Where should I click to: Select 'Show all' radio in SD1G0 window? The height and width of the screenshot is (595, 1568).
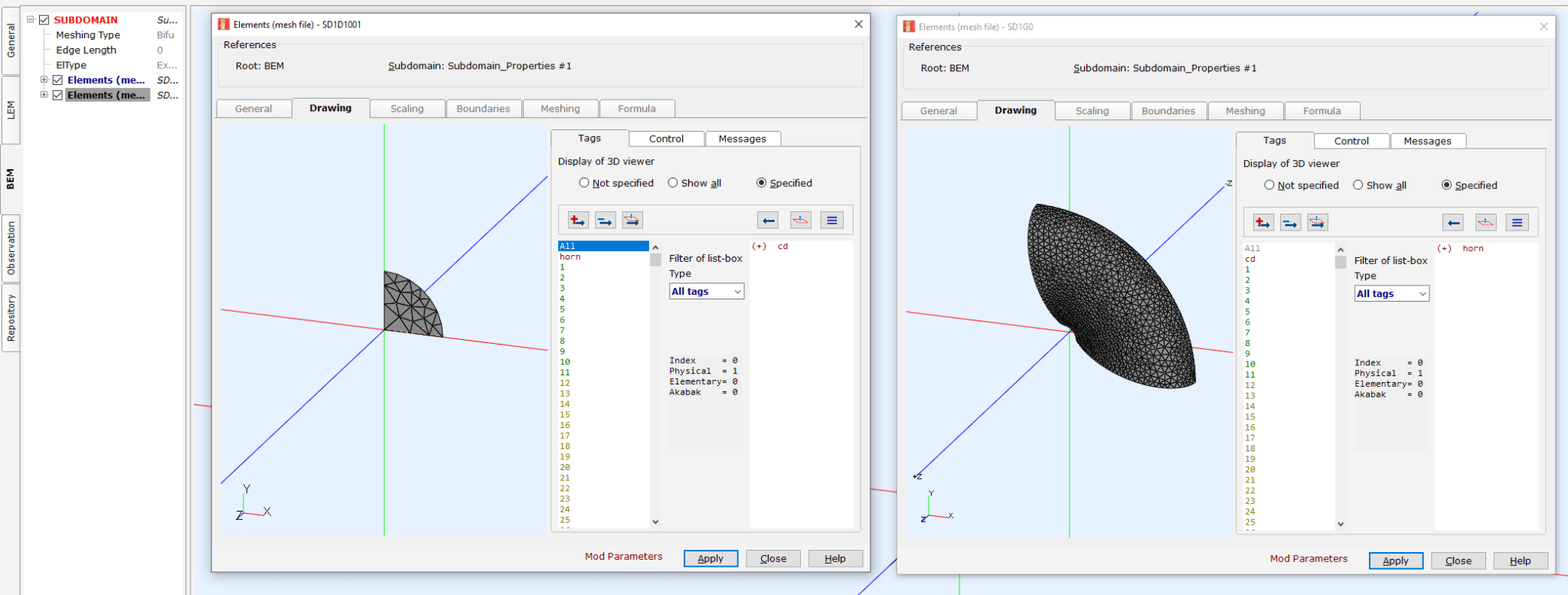(x=1358, y=185)
